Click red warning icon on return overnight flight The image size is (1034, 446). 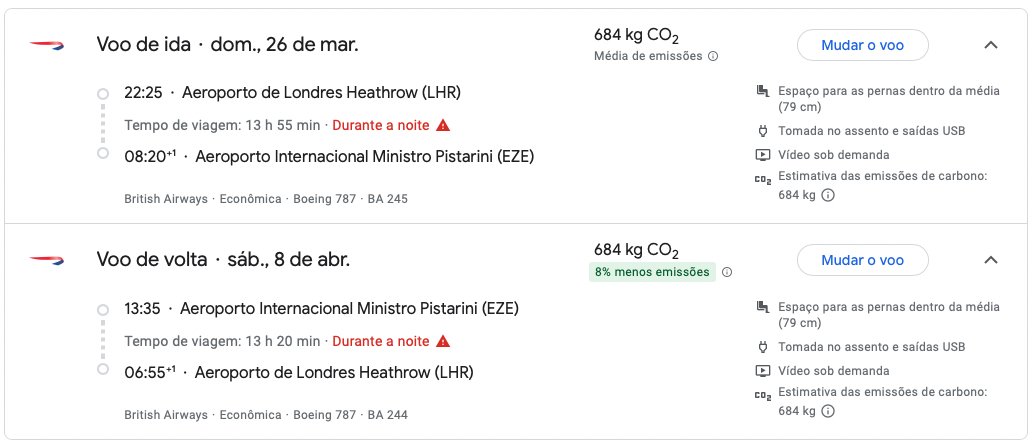tap(443, 341)
